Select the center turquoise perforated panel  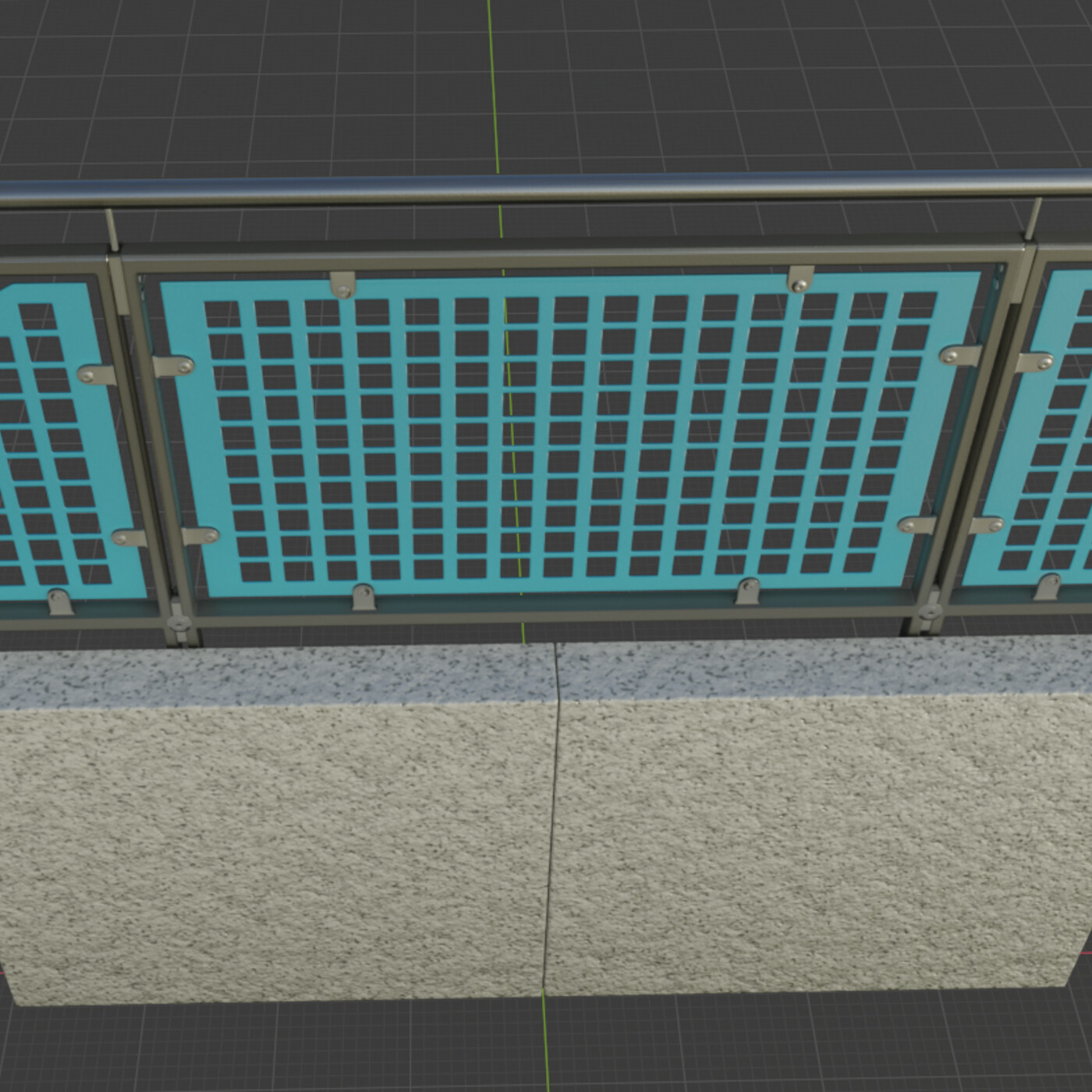(571, 434)
